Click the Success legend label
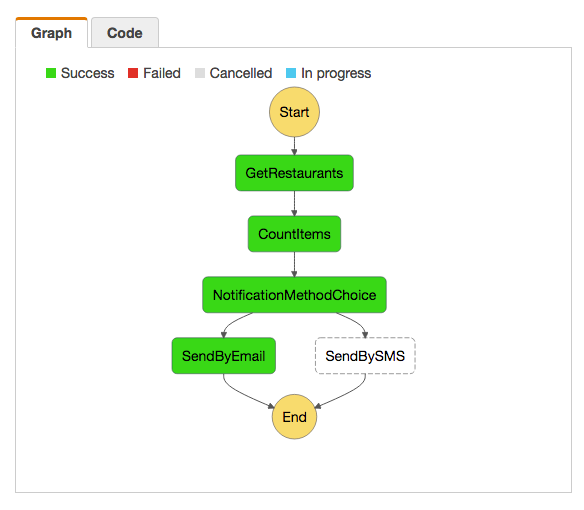 coord(88,73)
